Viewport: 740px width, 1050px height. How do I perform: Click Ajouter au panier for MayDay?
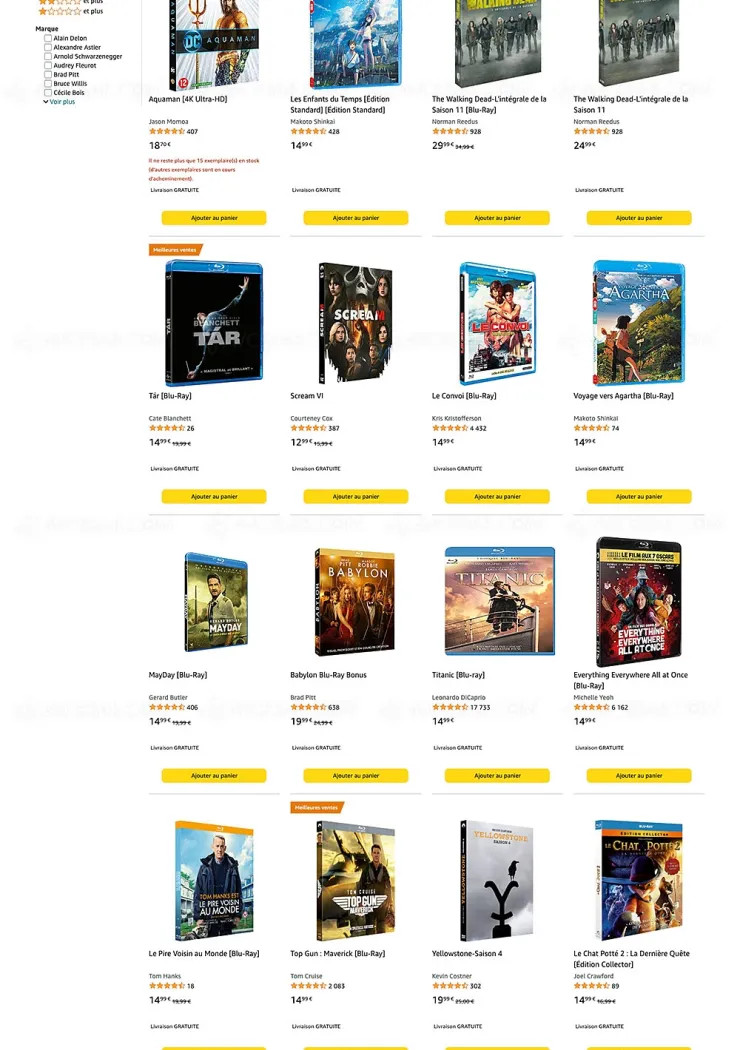(214, 775)
